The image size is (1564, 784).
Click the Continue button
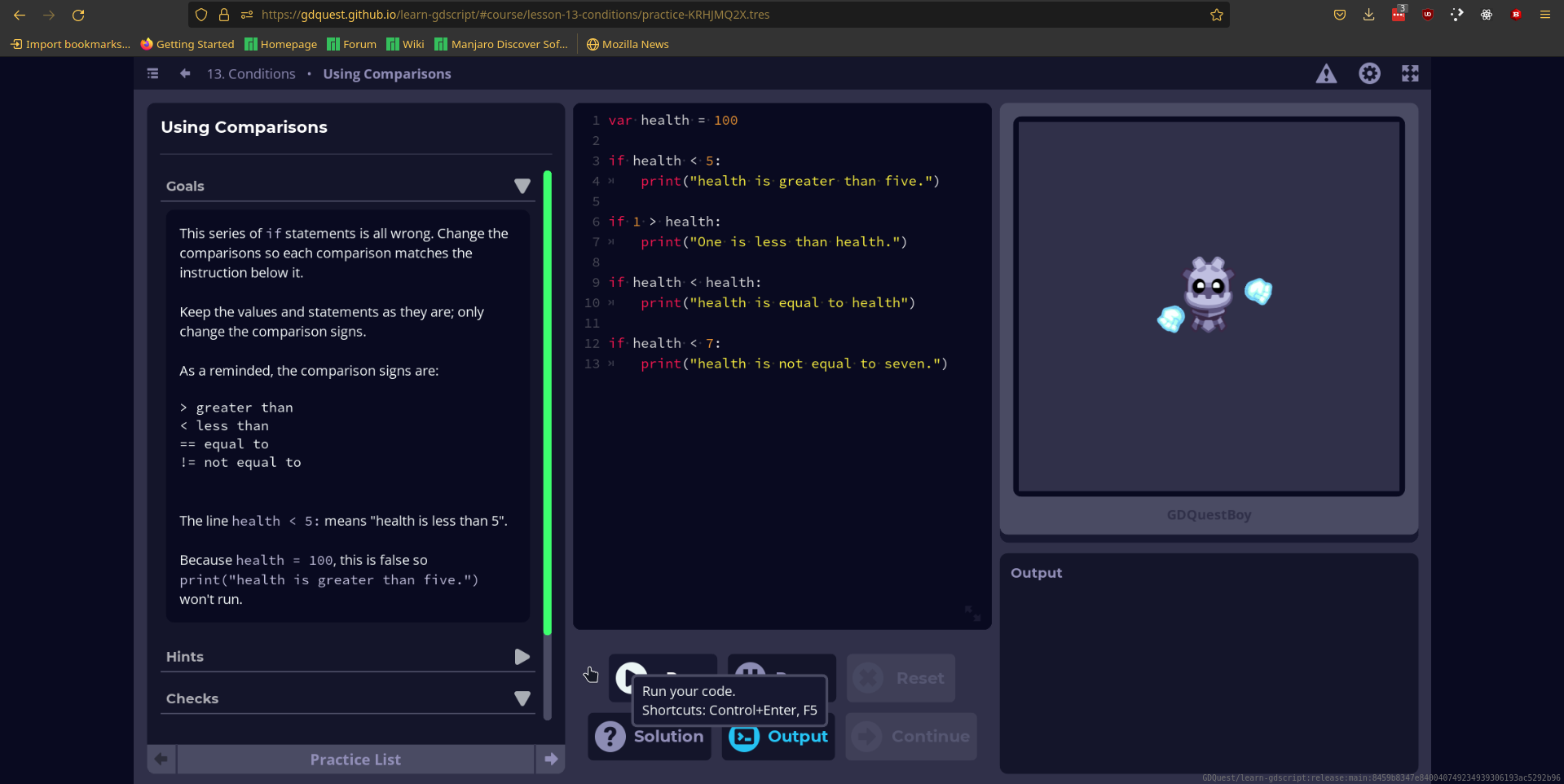tap(911, 736)
